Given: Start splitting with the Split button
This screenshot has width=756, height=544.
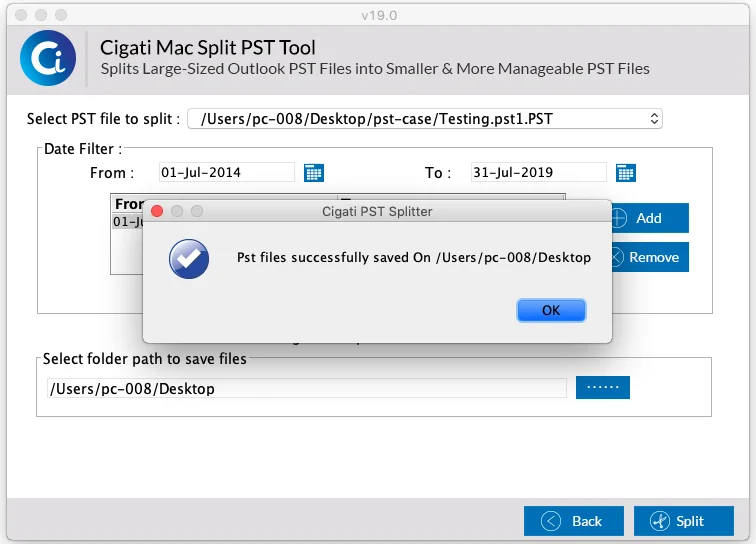Looking at the screenshot, I should click(684, 521).
